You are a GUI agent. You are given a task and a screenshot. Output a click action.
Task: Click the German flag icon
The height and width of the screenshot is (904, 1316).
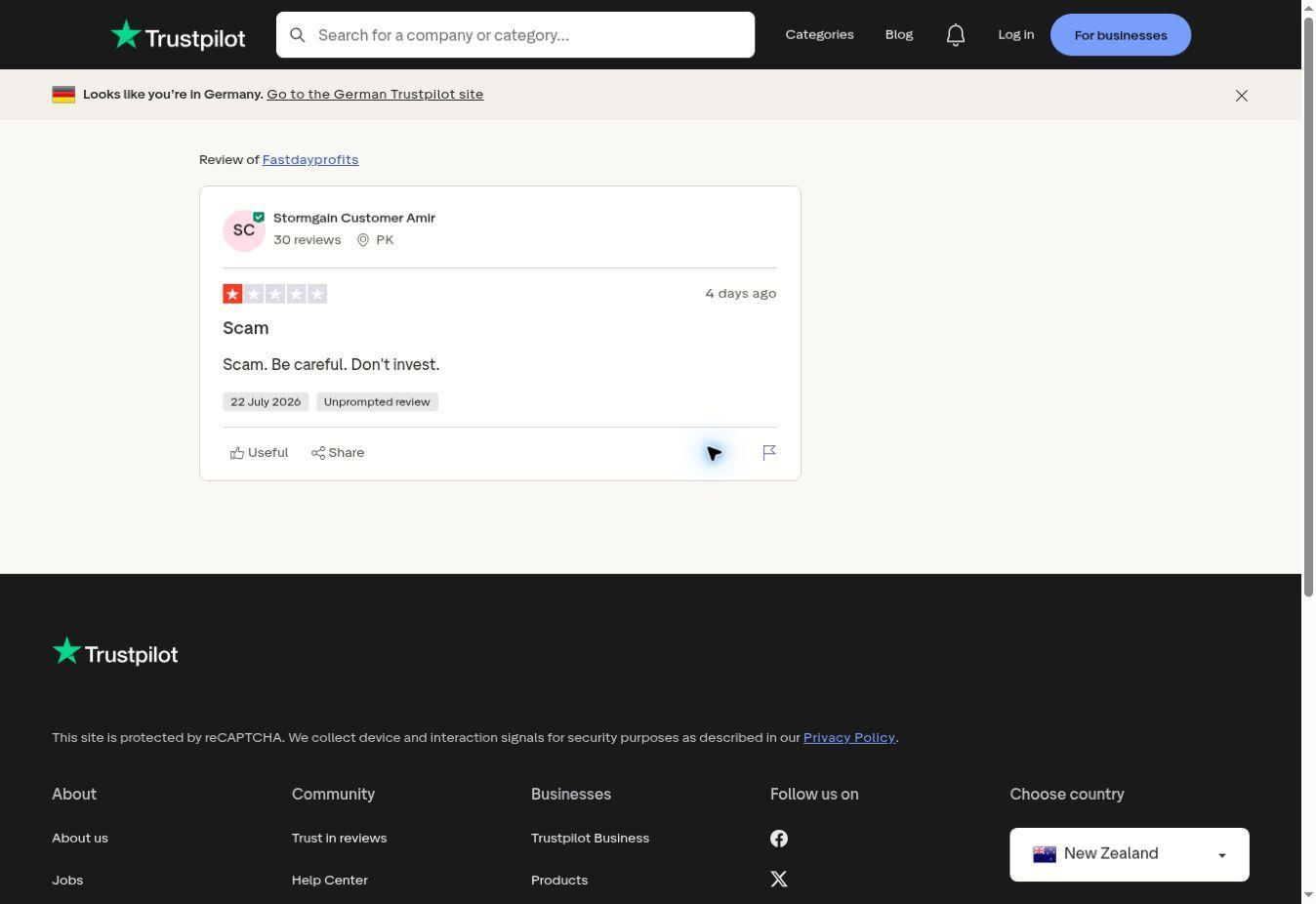[x=63, y=95]
